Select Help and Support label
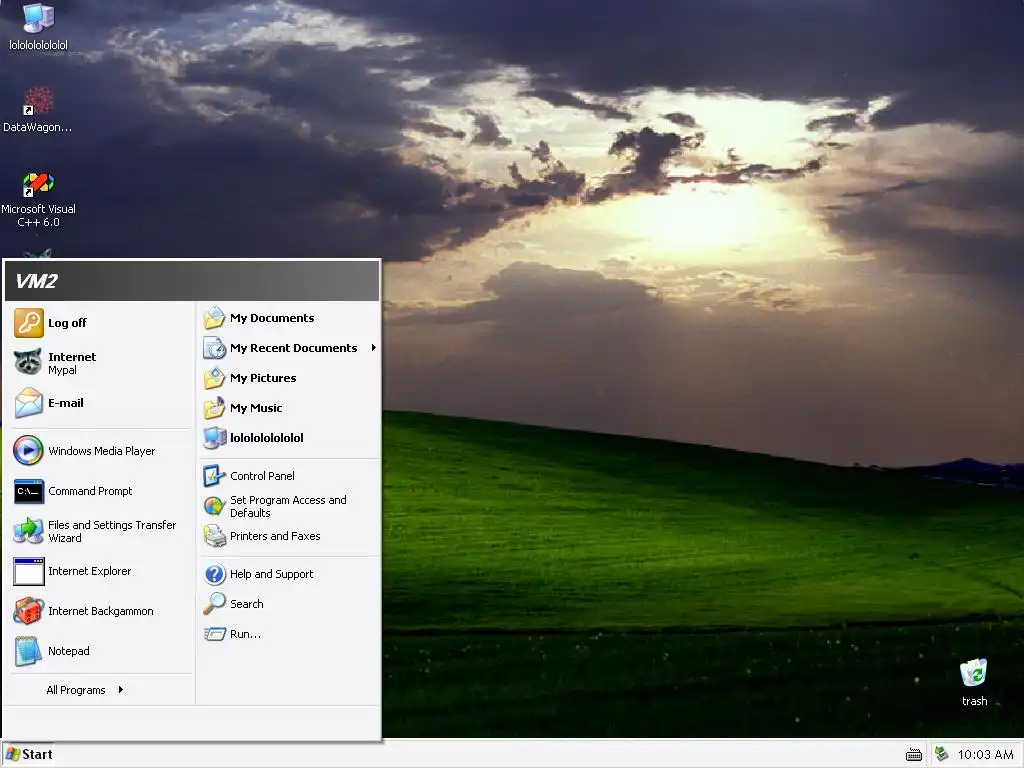1024x768 pixels. (271, 574)
